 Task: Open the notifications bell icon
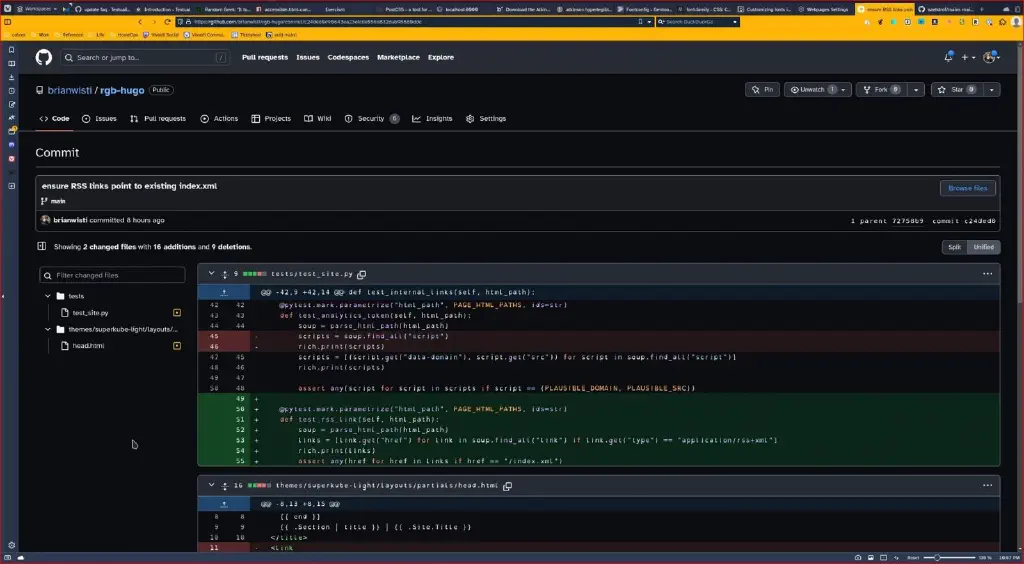pyautogui.click(x=948, y=57)
